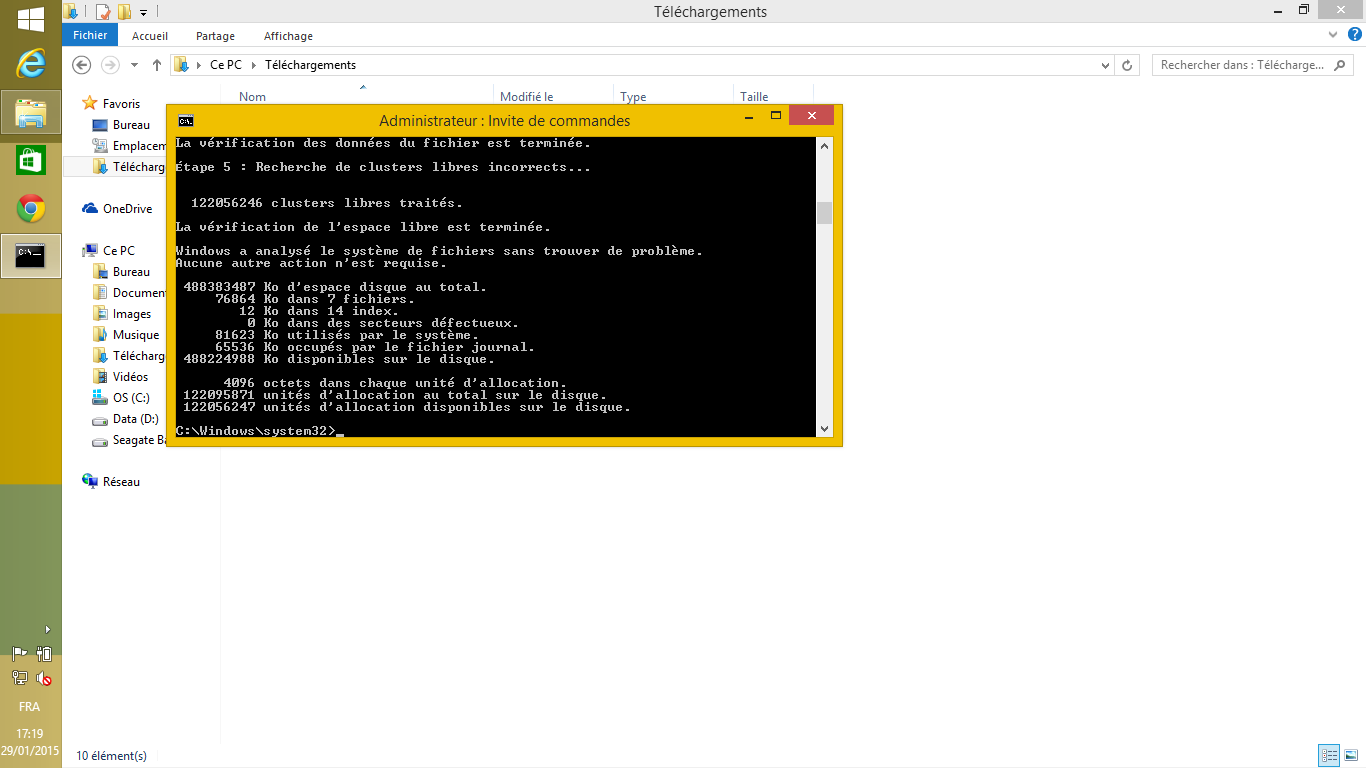The image size is (1366, 768).
Task: Open Musique folder in navigation pane
Action: pos(136,335)
